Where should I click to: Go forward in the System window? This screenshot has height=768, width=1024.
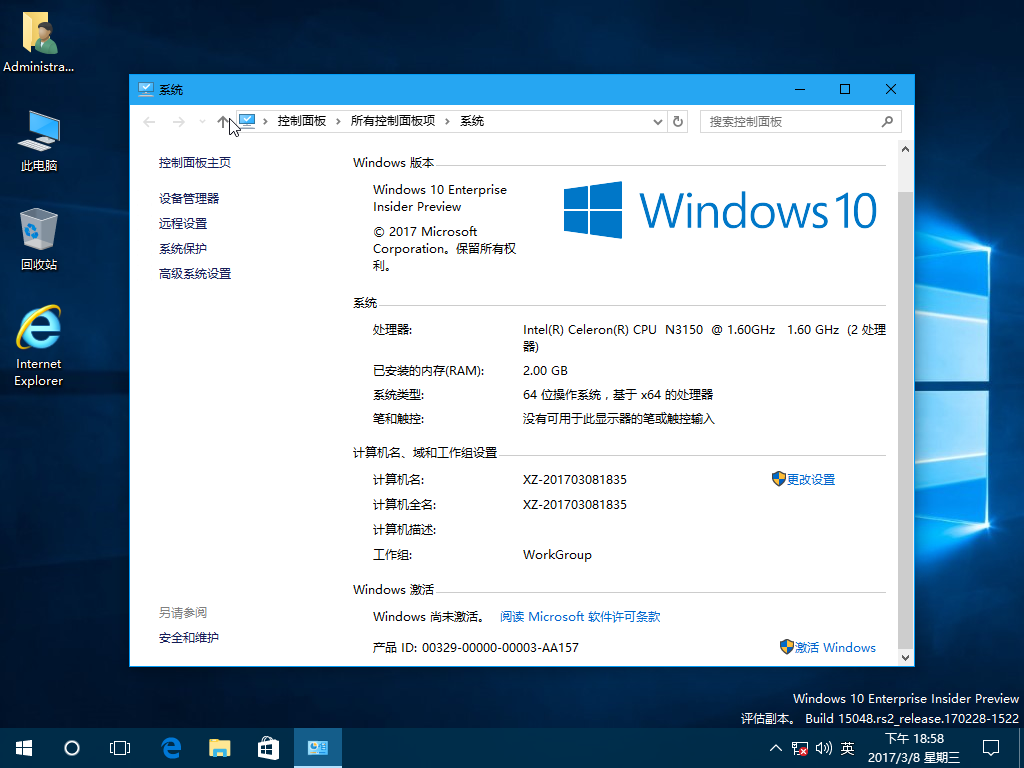[x=178, y=121]
